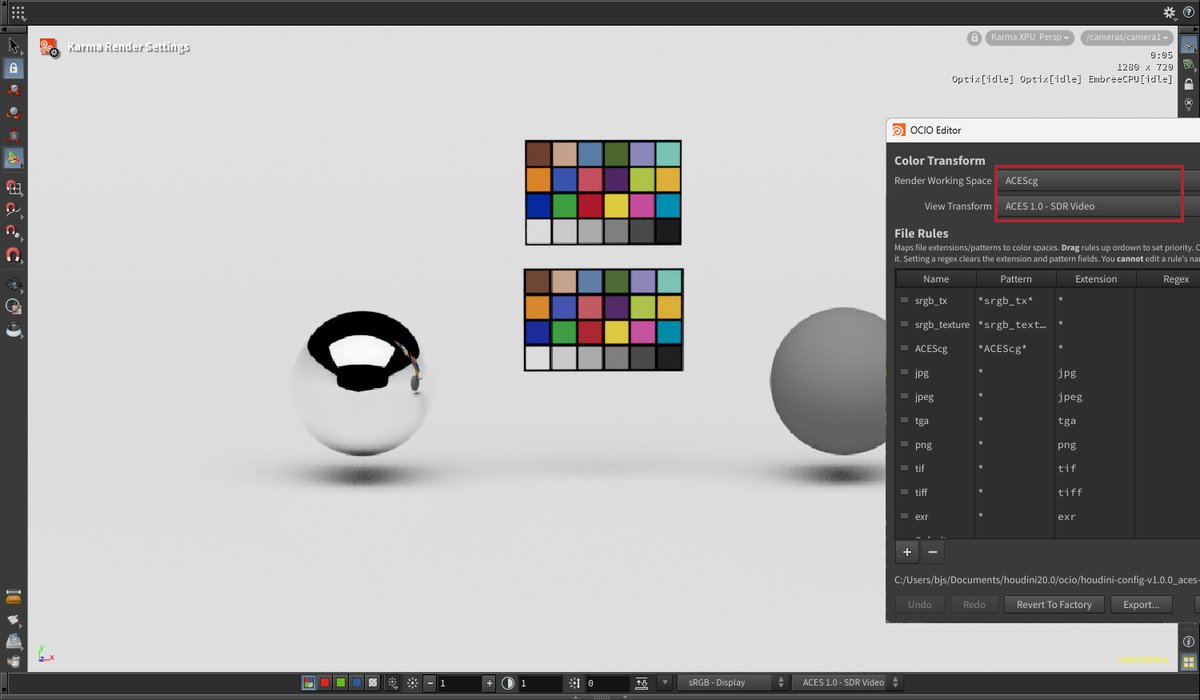Add a new file rule with plus button
This screenshot has width=1200, height=700.
907,552
